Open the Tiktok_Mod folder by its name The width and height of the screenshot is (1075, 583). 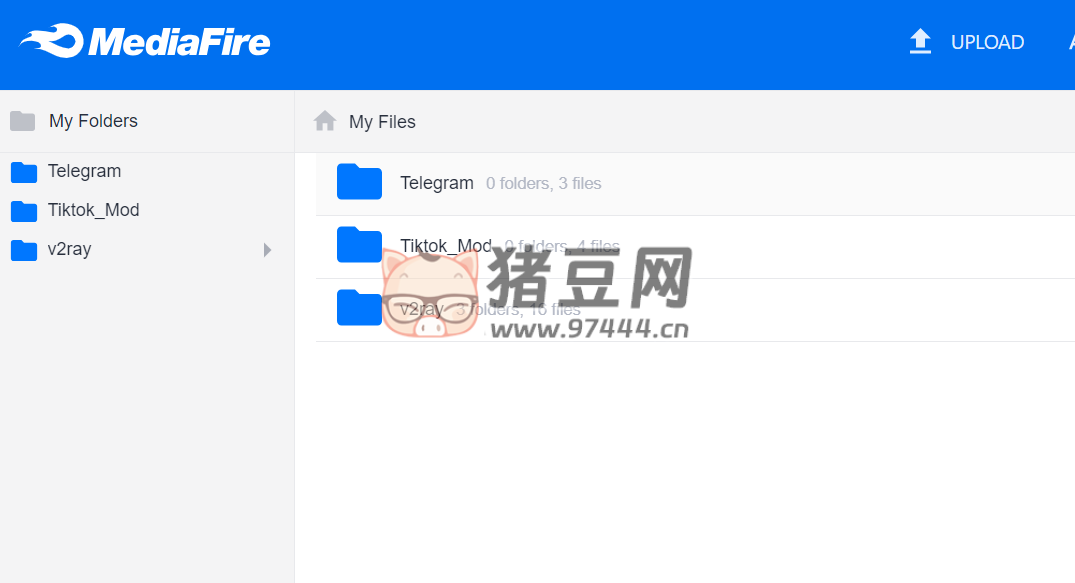coord(446,245)
